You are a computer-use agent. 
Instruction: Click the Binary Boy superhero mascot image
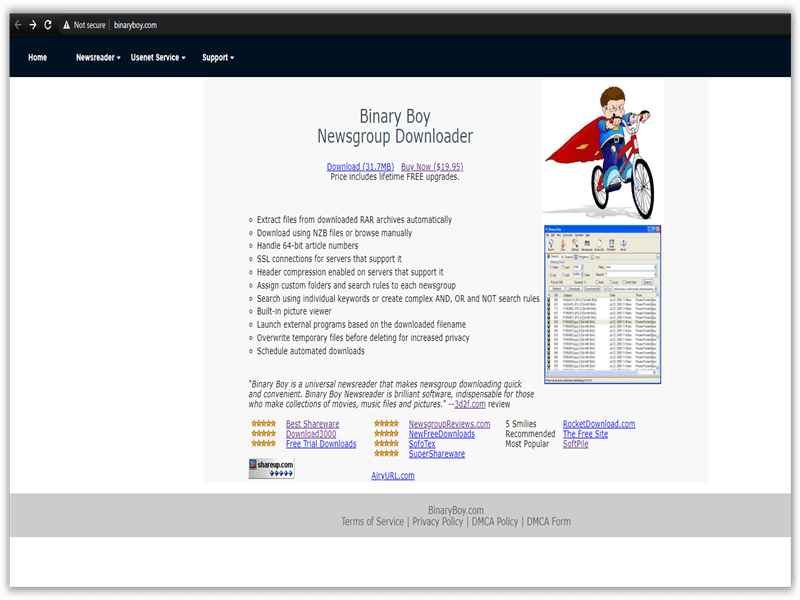(600, 150)
